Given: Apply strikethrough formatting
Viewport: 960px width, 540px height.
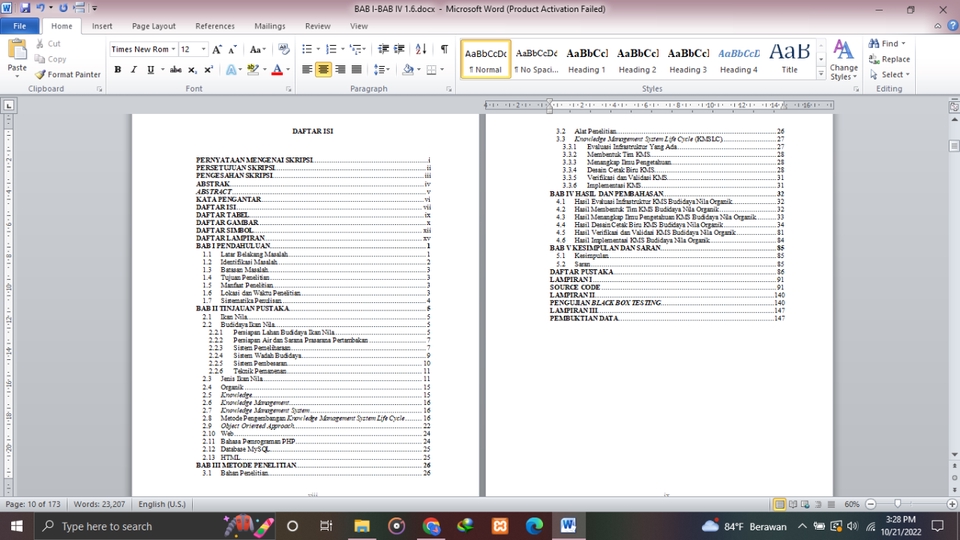Looking at the screenshot, I should click(176, 70).
